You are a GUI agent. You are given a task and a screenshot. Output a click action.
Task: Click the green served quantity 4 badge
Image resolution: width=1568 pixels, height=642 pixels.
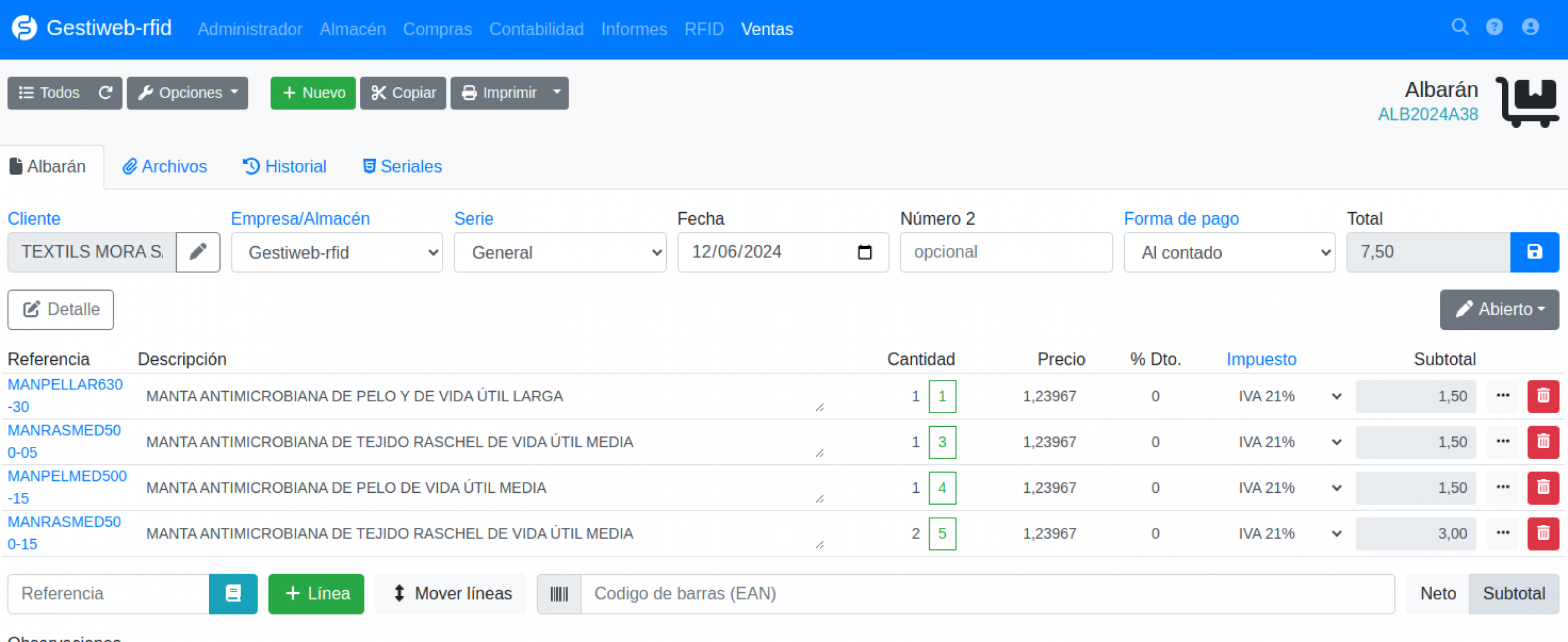pos(942,487)
